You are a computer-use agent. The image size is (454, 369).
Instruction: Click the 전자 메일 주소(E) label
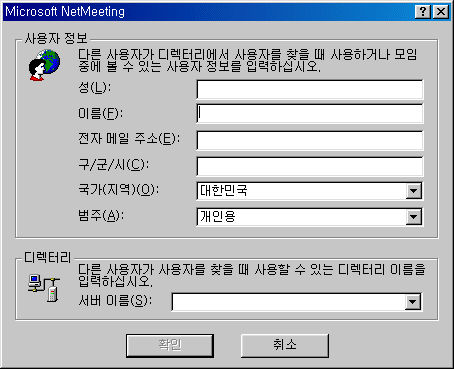click(x=129, y=138)
